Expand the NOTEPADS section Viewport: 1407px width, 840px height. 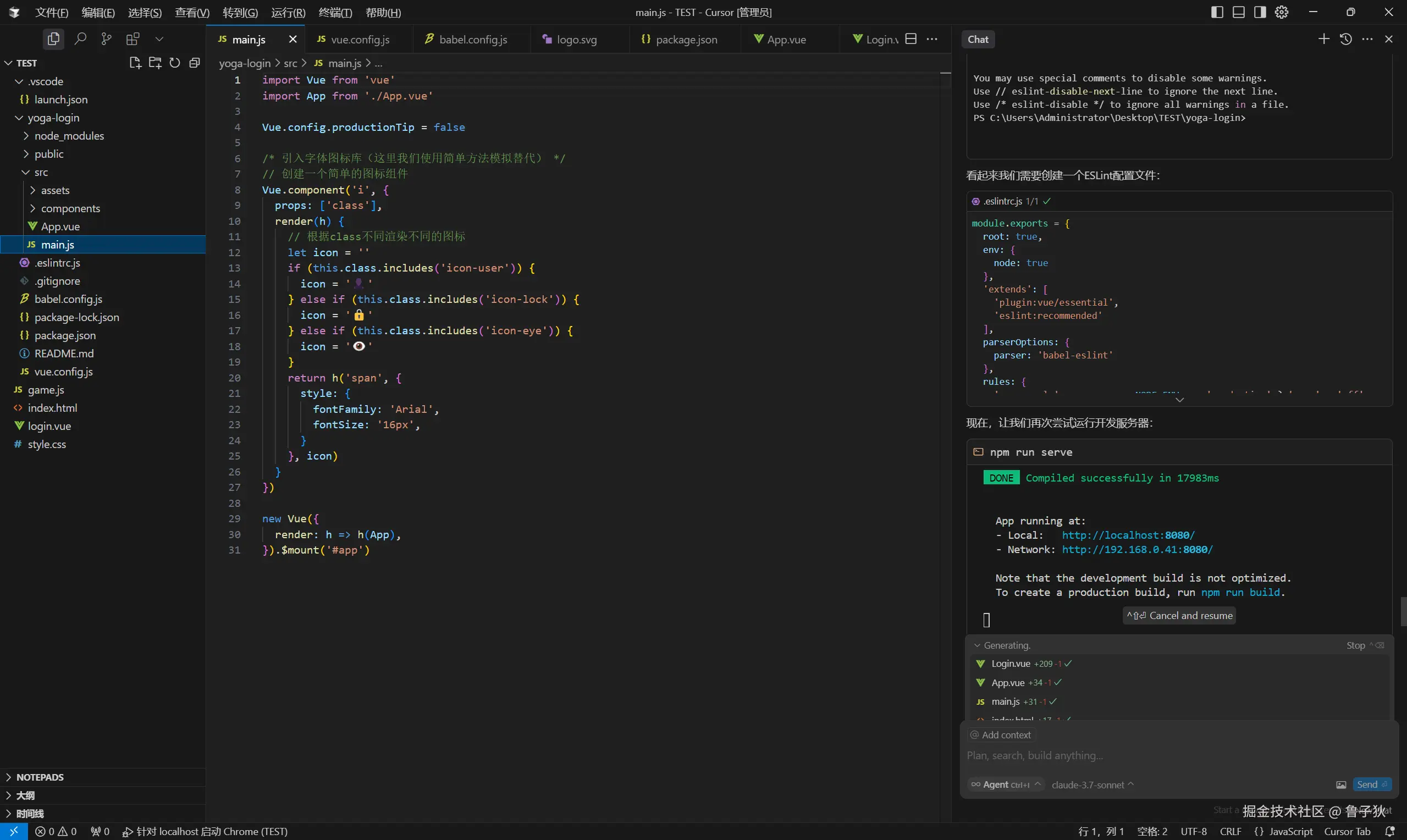click(40, 777)
